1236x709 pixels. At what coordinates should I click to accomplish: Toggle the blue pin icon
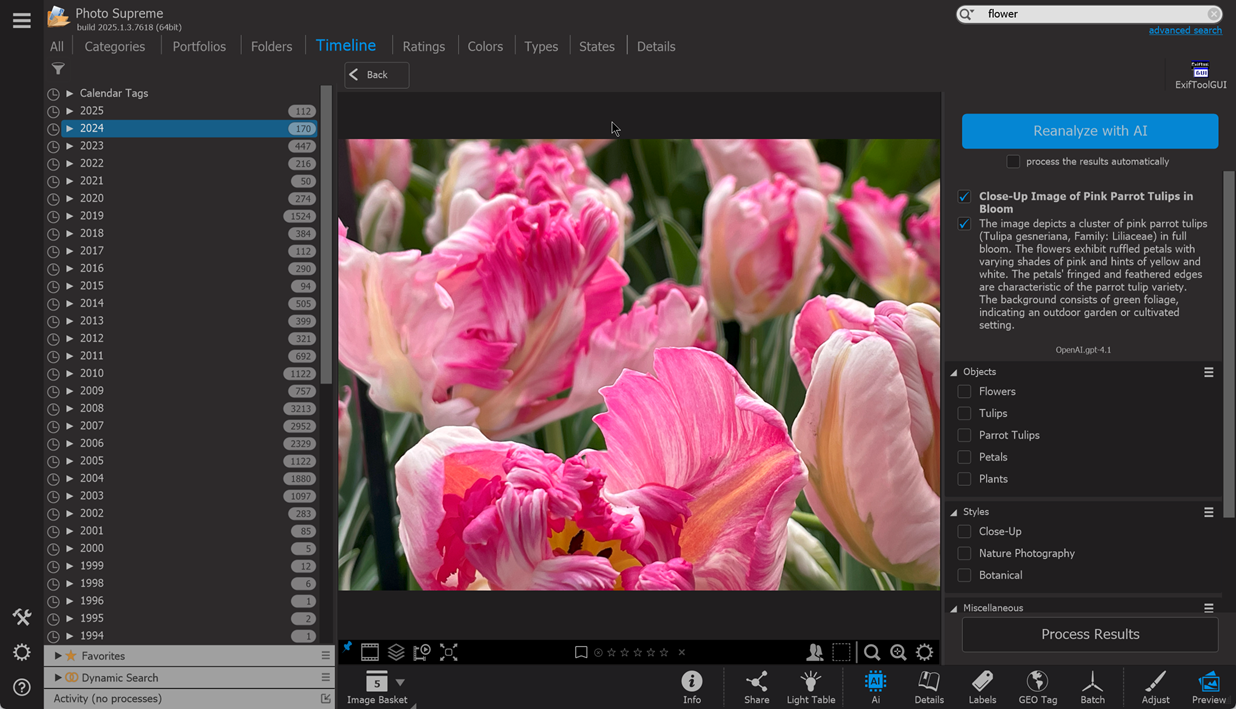click(x=347, y=648)
